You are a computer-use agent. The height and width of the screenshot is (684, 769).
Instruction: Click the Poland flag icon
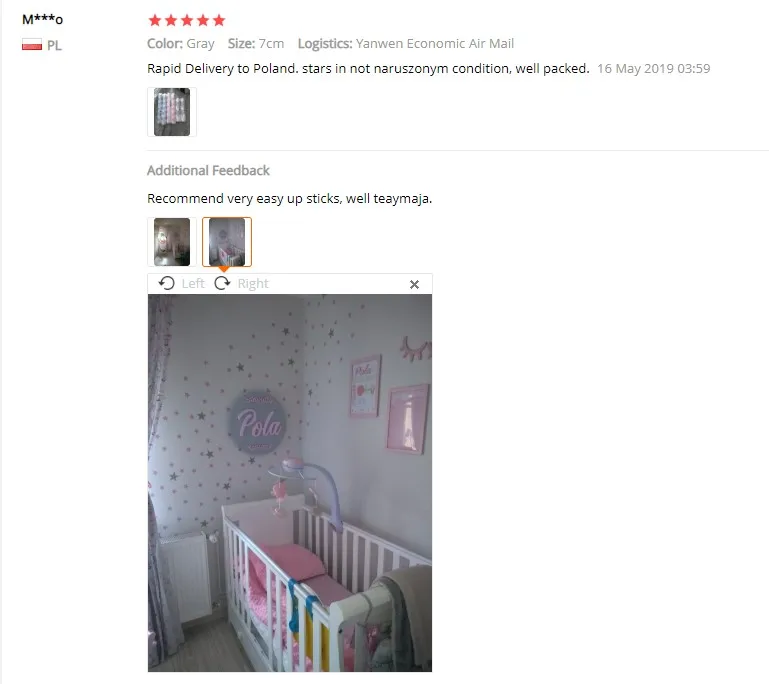(x=32, y=45)
